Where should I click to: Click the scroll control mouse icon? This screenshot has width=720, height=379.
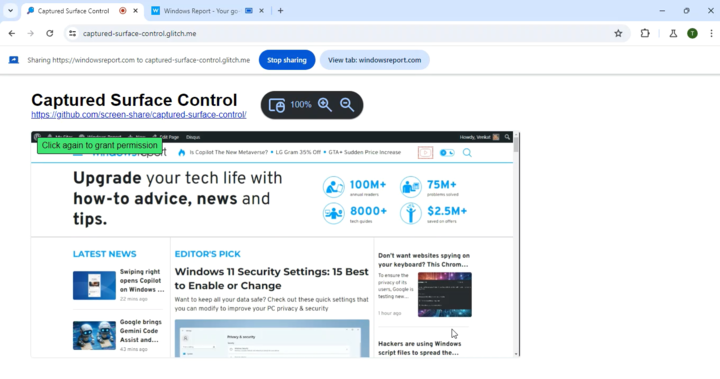pos(276,105)
